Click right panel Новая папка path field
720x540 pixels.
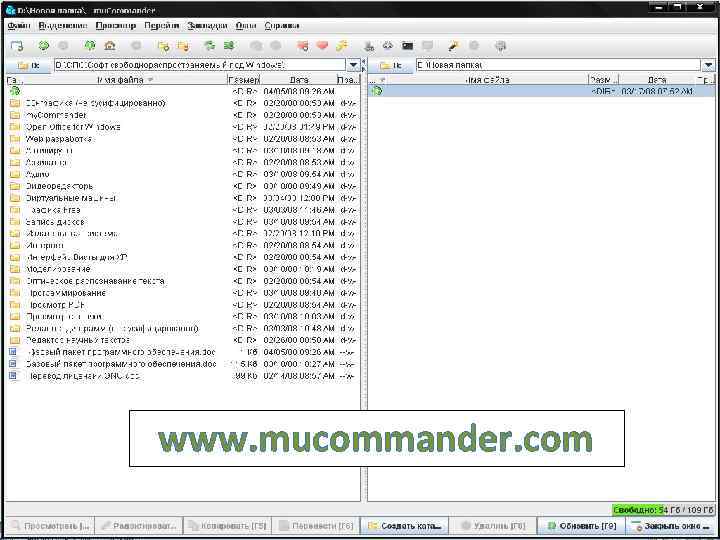[558, 65]
